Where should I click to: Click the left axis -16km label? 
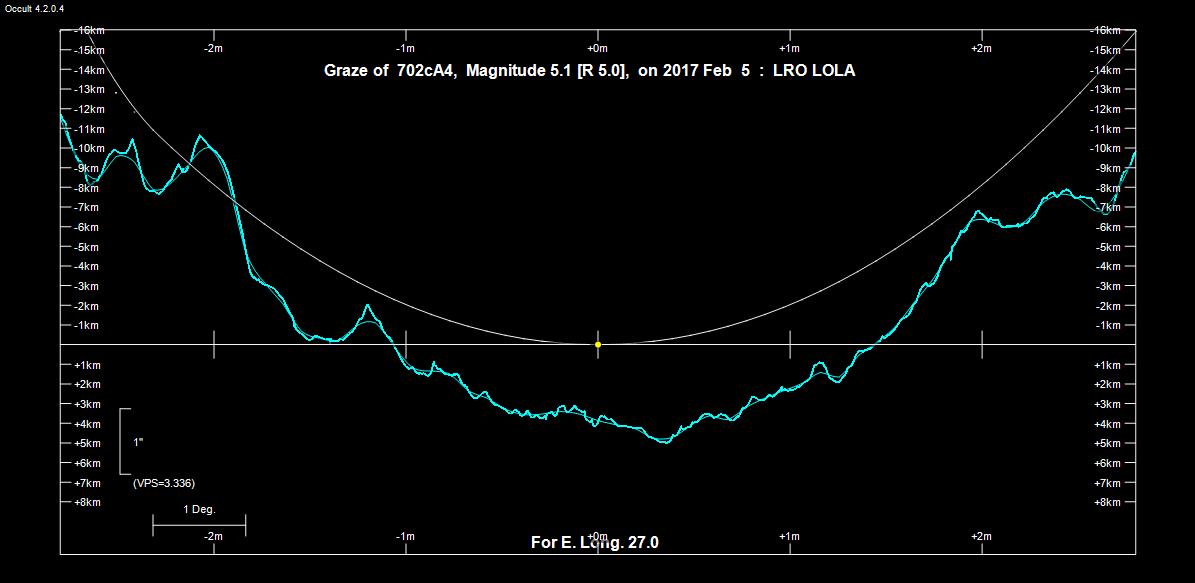pos(89,31)
